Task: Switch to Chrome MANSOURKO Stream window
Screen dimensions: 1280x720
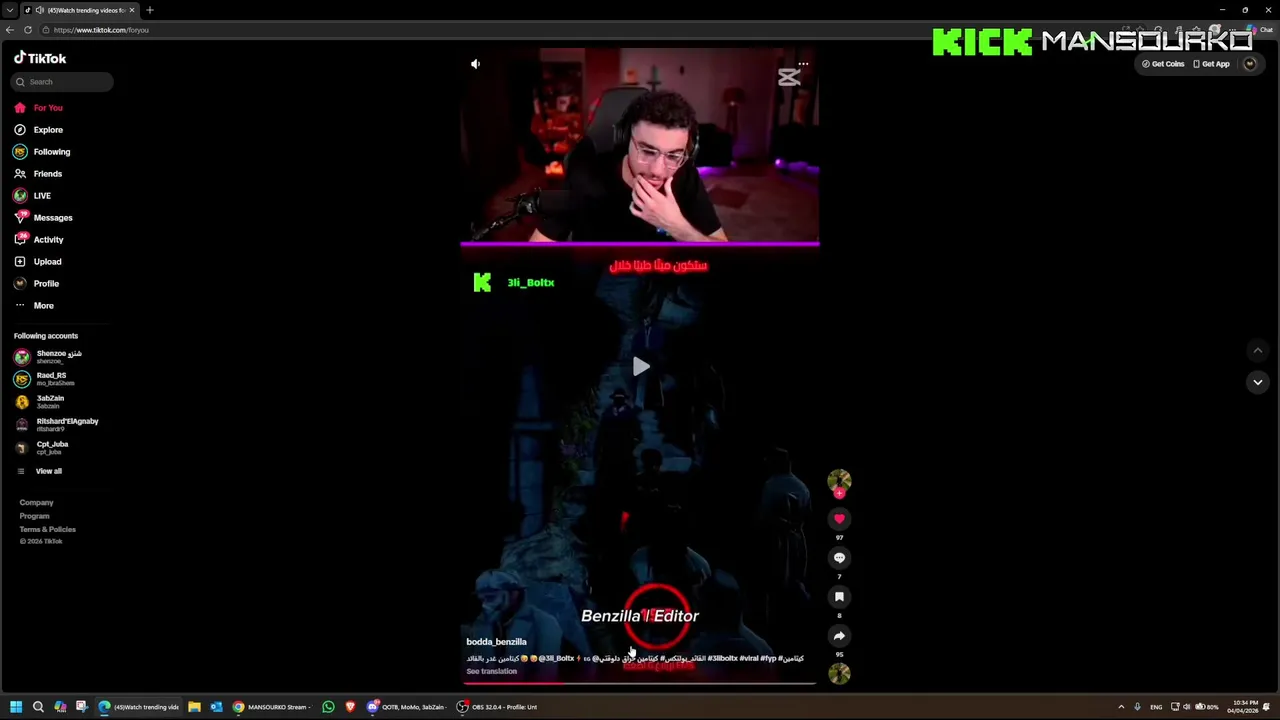Action: [x=273, y=707]
